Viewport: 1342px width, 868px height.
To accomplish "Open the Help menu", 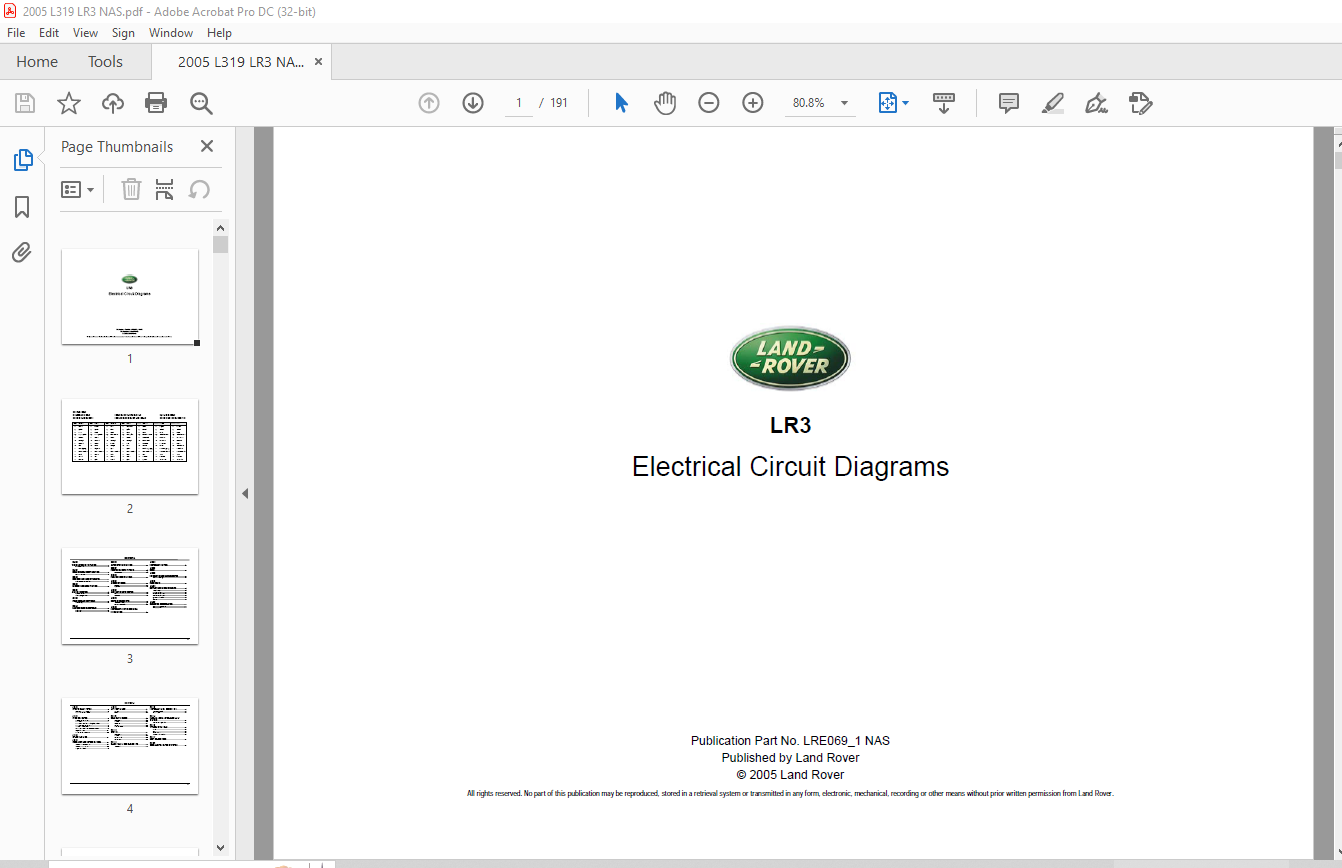I will pyautogui.click(x=219, y=33).
